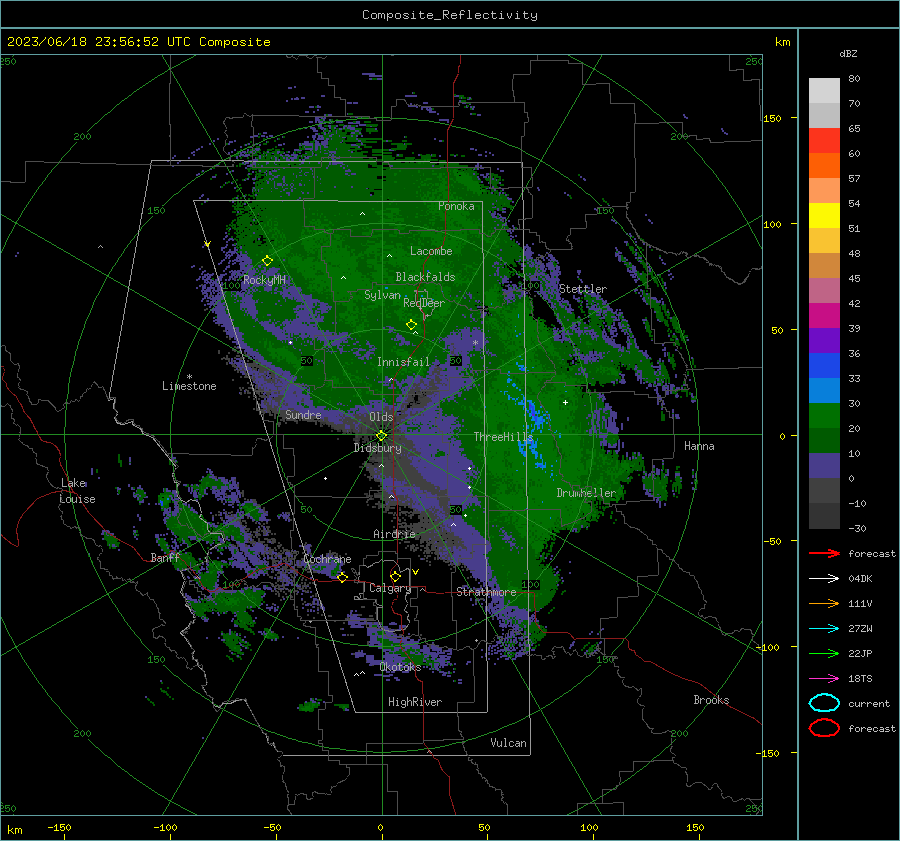Click the Lake Louise label
The height and width of the screenshot is (841, 900).
coord(77,491)
